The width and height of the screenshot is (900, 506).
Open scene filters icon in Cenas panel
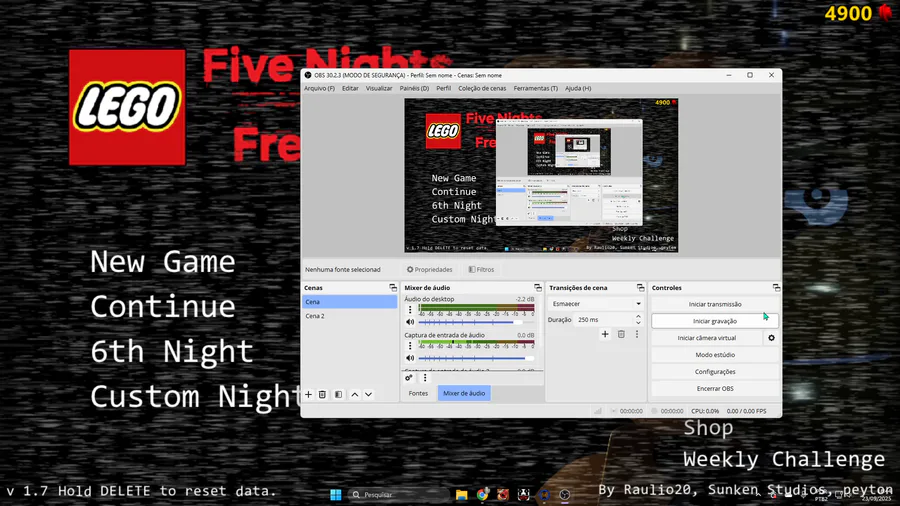tap(339, 395)
